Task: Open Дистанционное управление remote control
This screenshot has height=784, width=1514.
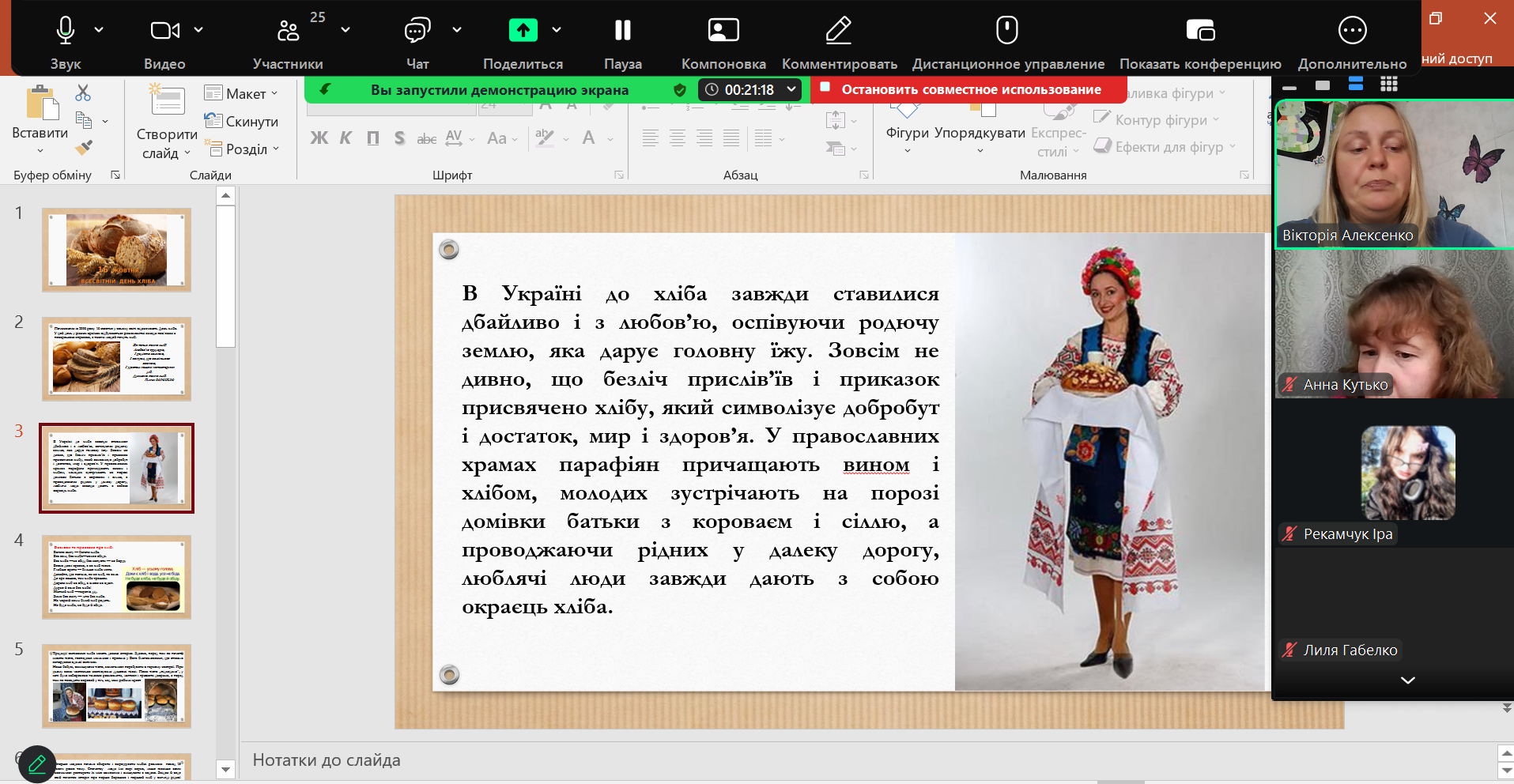Action: coord(1007,31)
